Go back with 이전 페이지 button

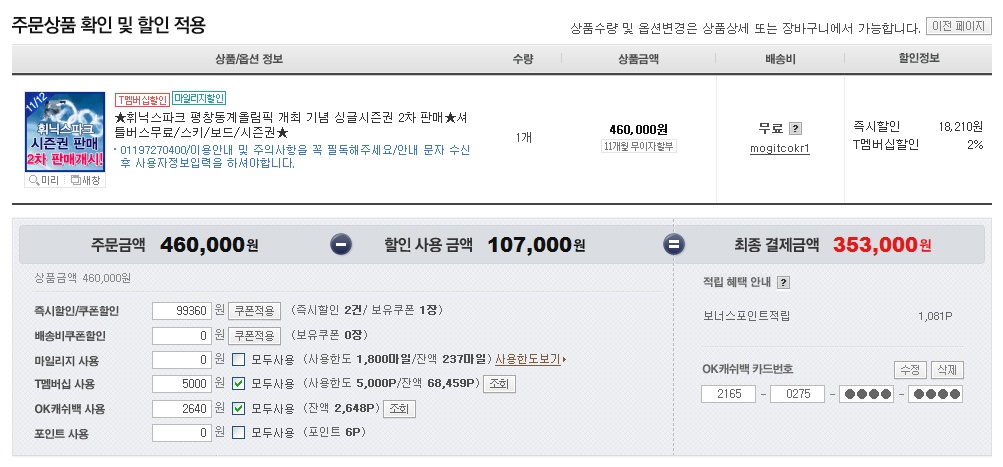[958, 26]
